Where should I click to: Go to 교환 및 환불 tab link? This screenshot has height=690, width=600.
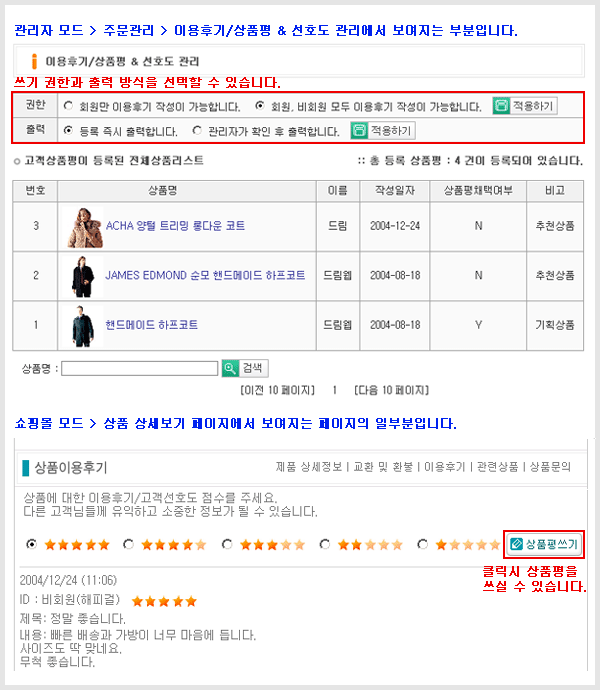click(x=383, y=466)
